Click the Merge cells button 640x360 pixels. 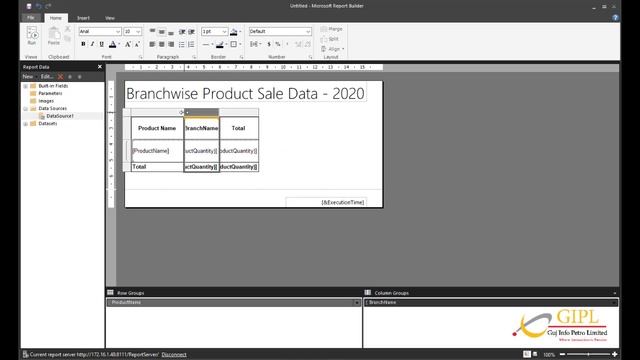pyautogui.click(x=331, y=29)
